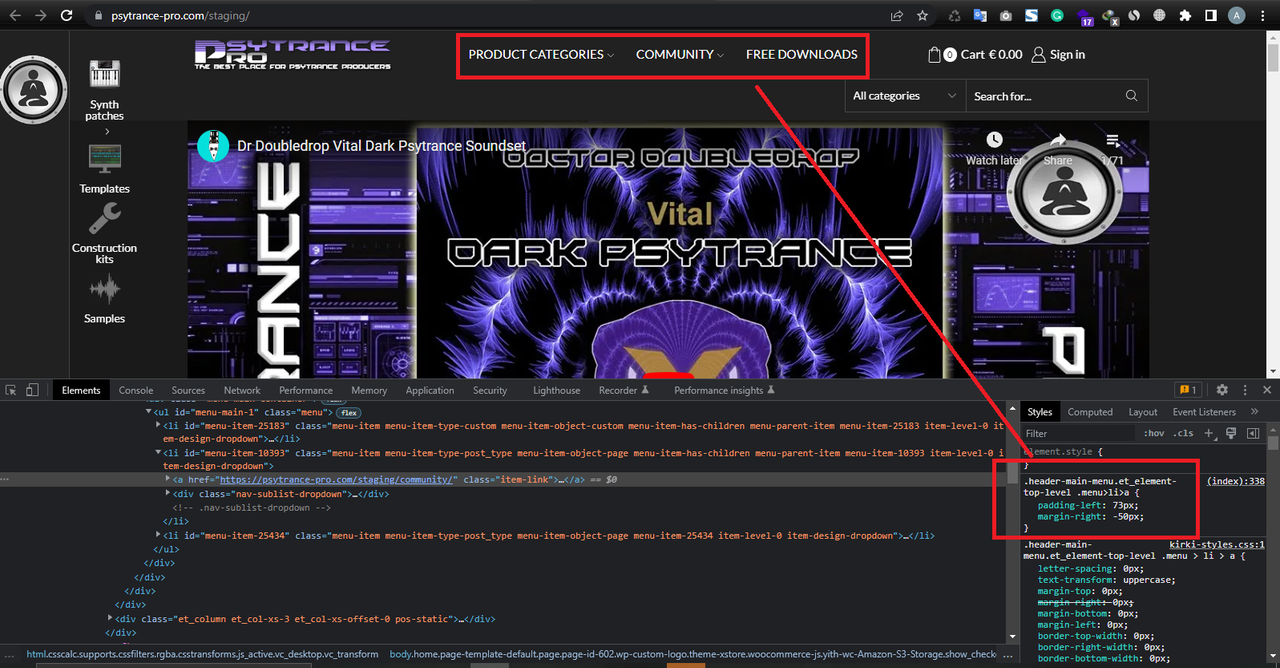Expand the nav-sublist-dropdown div node

[168, 493]
